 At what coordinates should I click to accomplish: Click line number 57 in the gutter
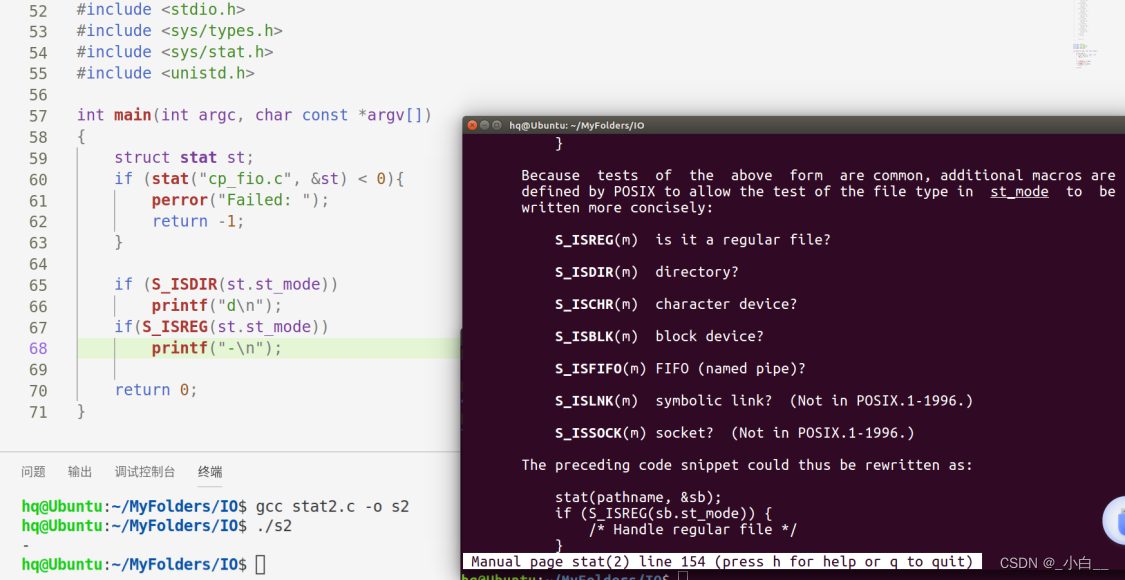click(x=38, y=116)
